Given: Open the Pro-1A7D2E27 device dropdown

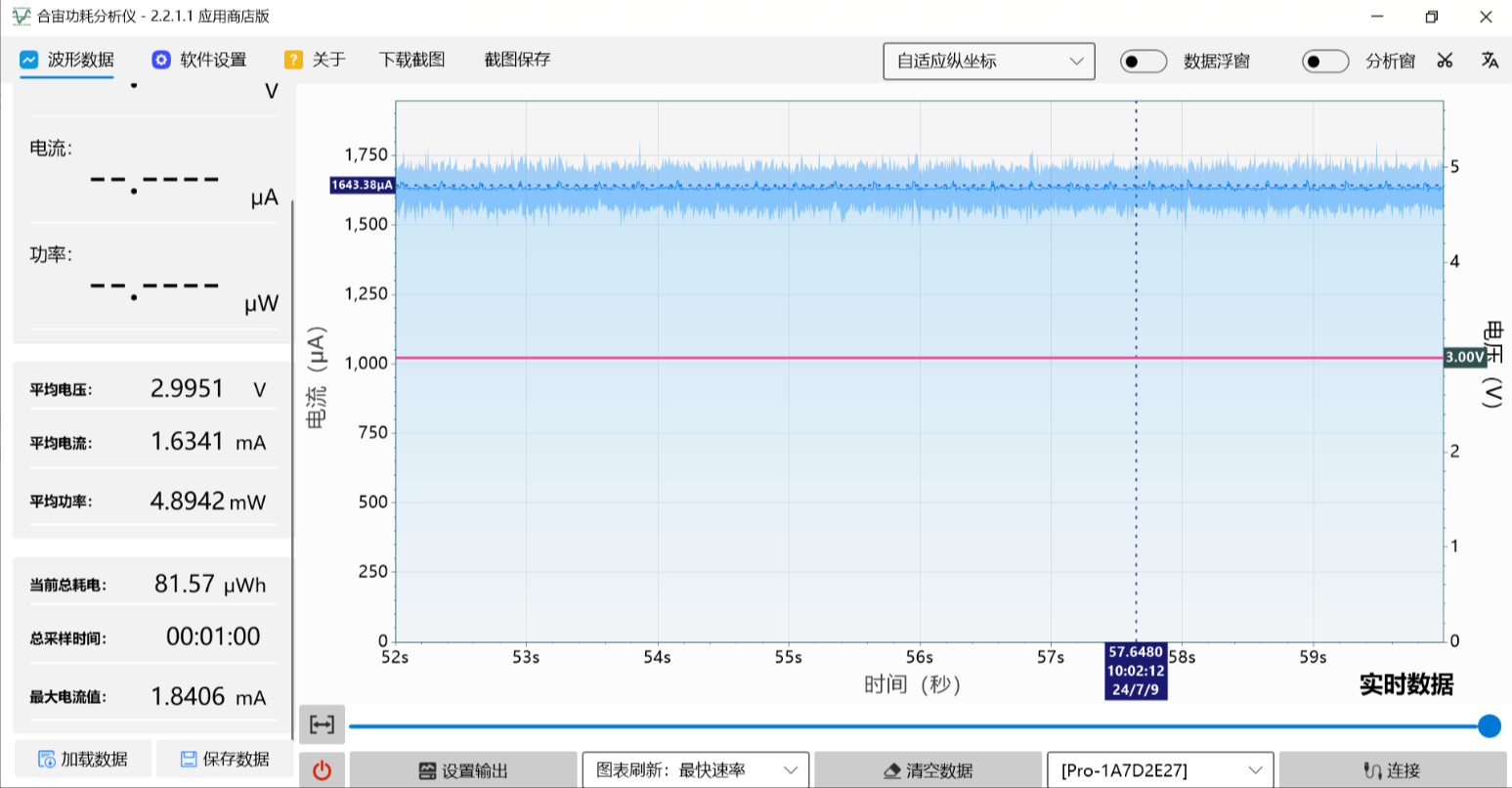Looking at the screenshot, I should 1160,770.
